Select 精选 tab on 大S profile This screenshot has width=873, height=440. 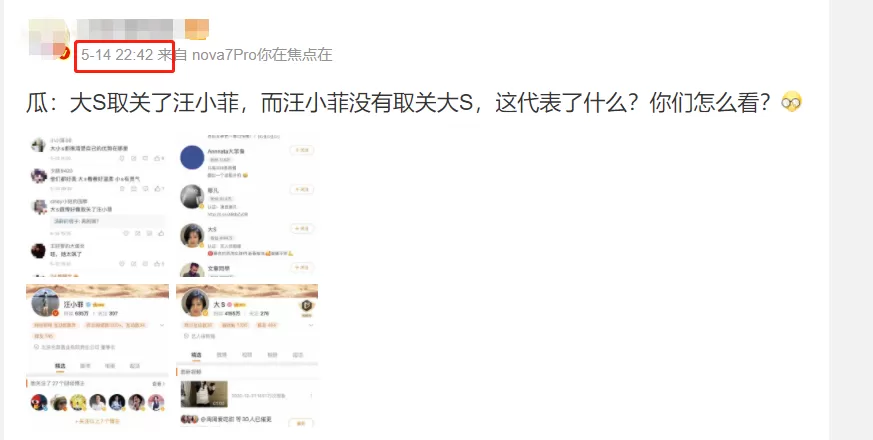click(197, 355)
